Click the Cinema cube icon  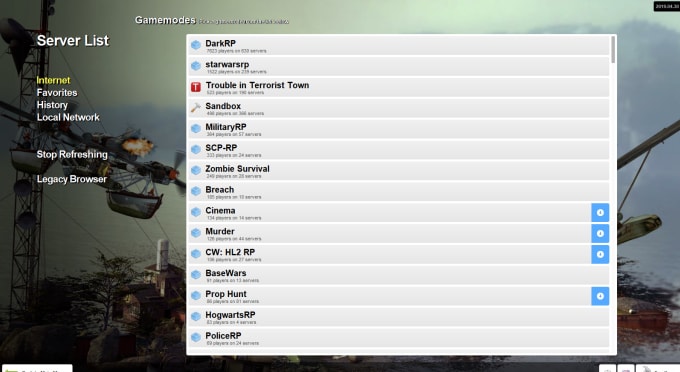[196, 212]
